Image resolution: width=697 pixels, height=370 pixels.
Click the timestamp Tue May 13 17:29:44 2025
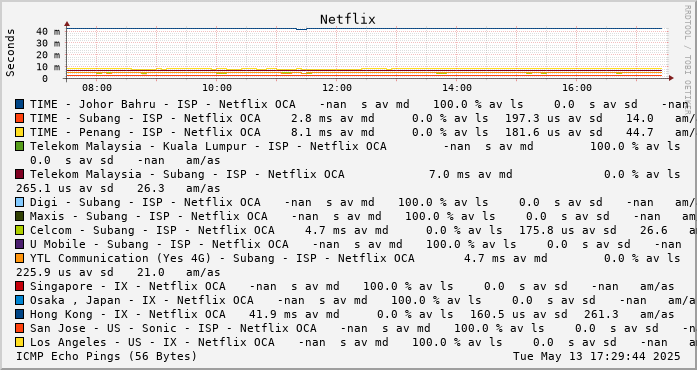click(597, 357)
